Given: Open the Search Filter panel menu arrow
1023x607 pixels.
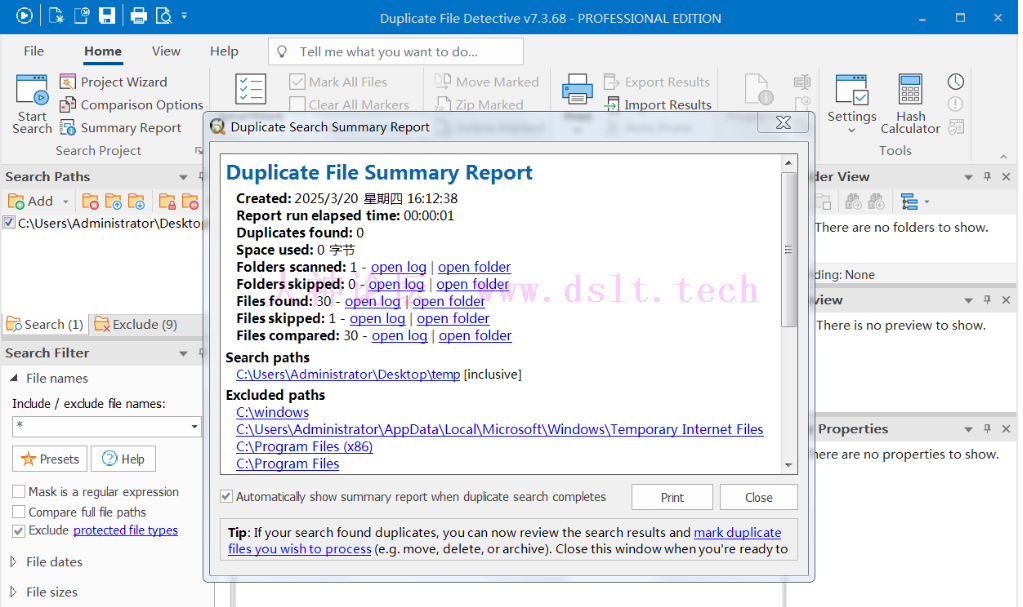Looking at the screenshot, I should [x=183, y=353].
